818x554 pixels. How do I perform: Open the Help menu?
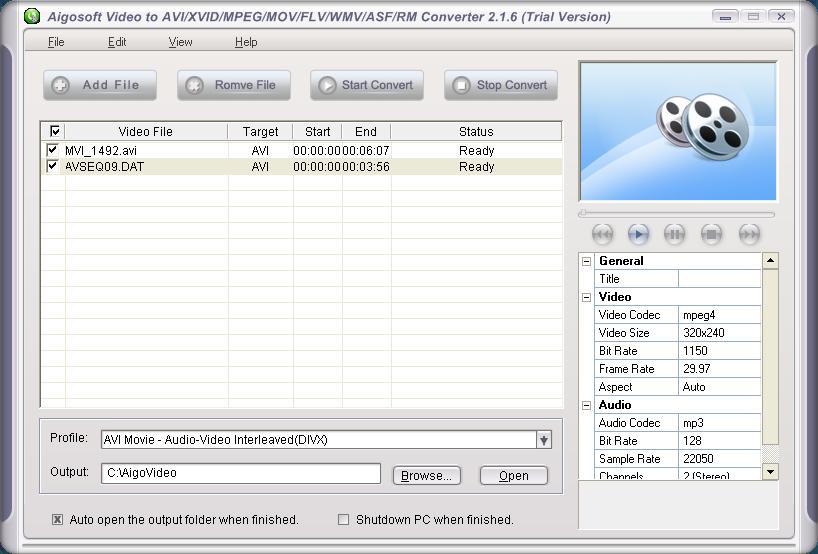(246, 42)
